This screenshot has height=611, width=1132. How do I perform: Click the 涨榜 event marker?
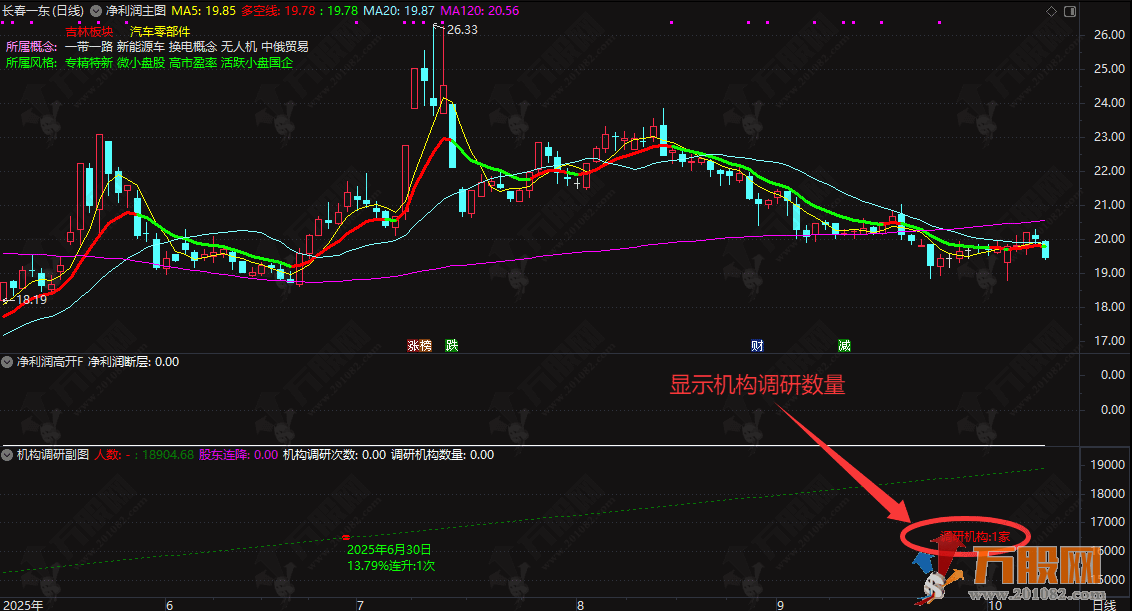pyautogui.click(x=419, y=345)
